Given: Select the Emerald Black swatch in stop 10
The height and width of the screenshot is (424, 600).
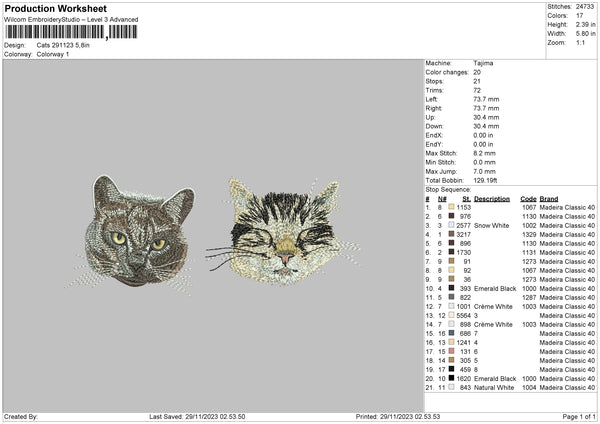Looking at the screenshot, I should [x=453, y=288].
